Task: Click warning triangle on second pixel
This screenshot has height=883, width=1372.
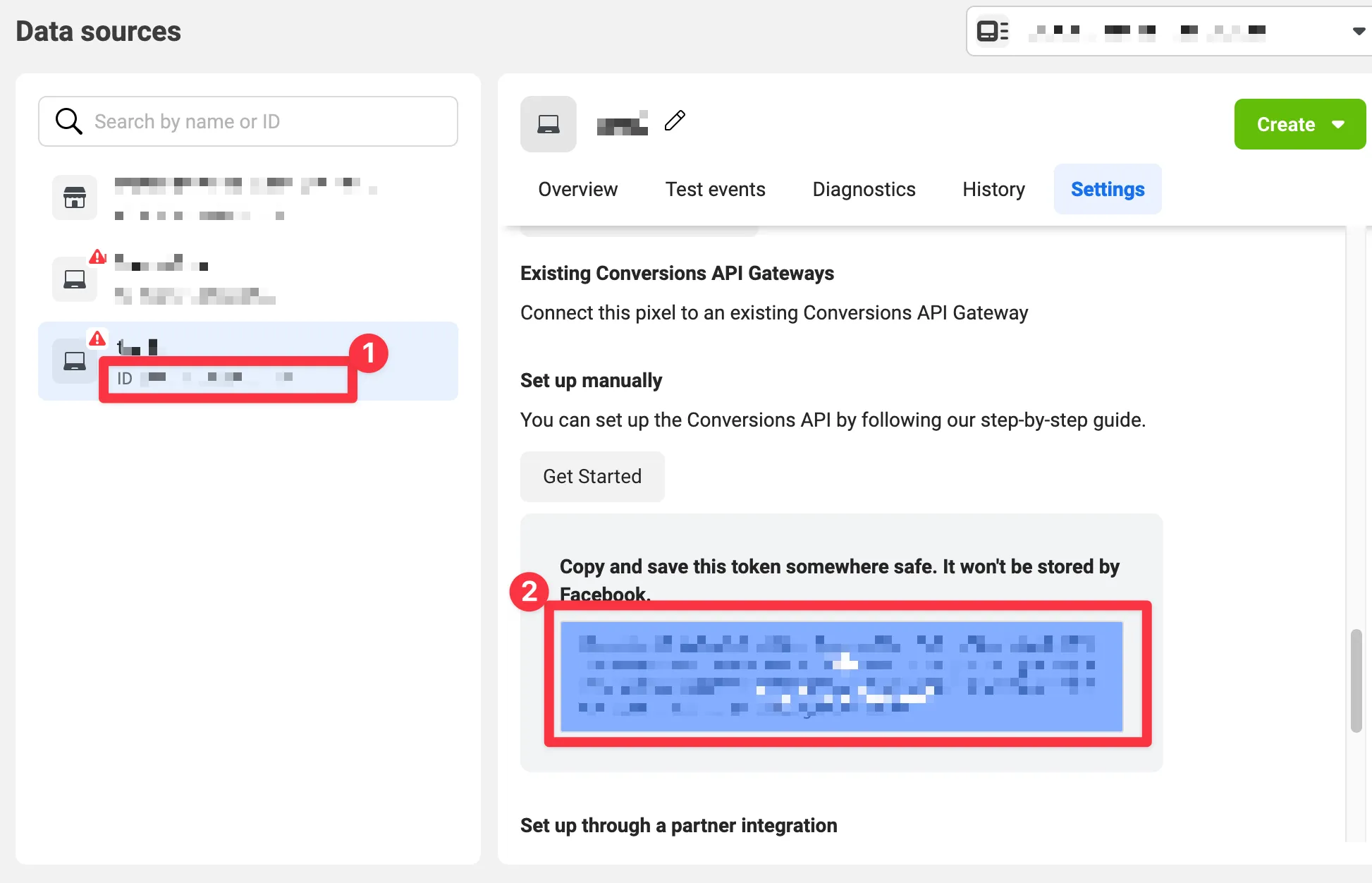Action: pos(97,257)
